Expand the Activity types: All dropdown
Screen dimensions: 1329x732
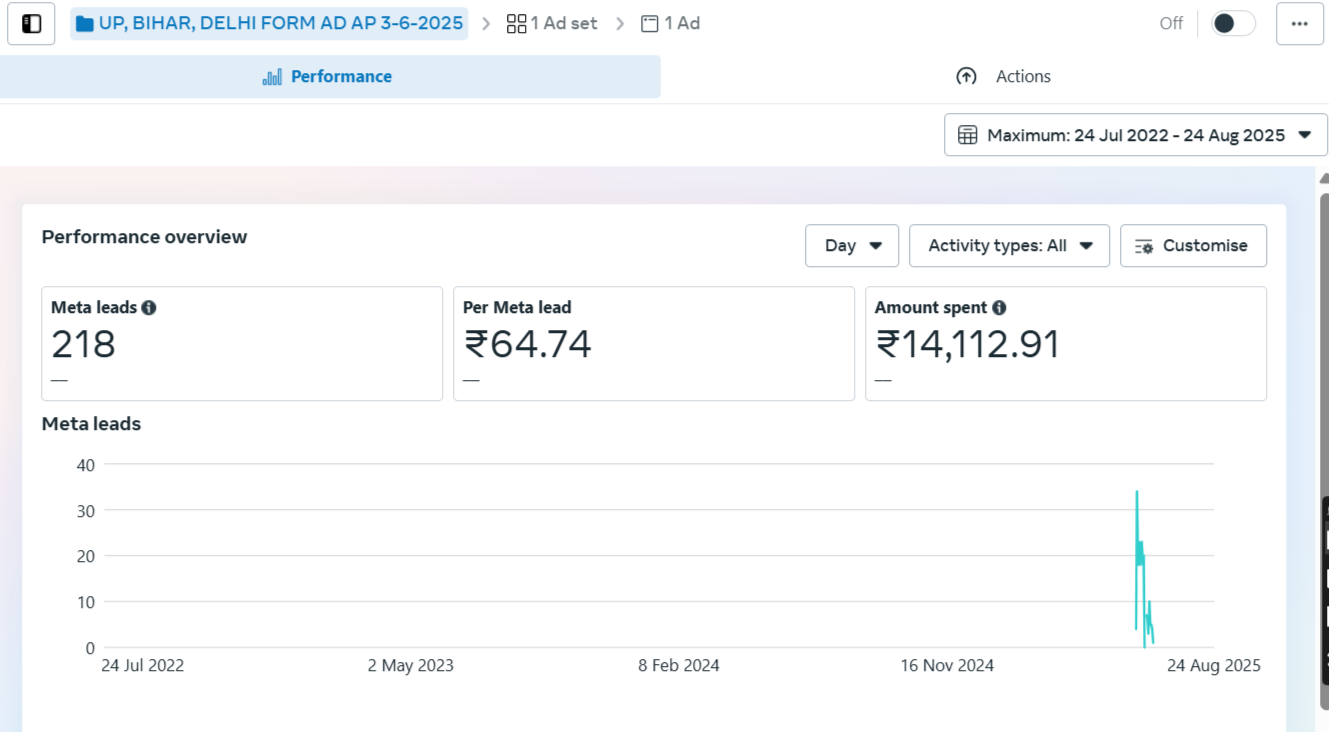coord(1009,246)
